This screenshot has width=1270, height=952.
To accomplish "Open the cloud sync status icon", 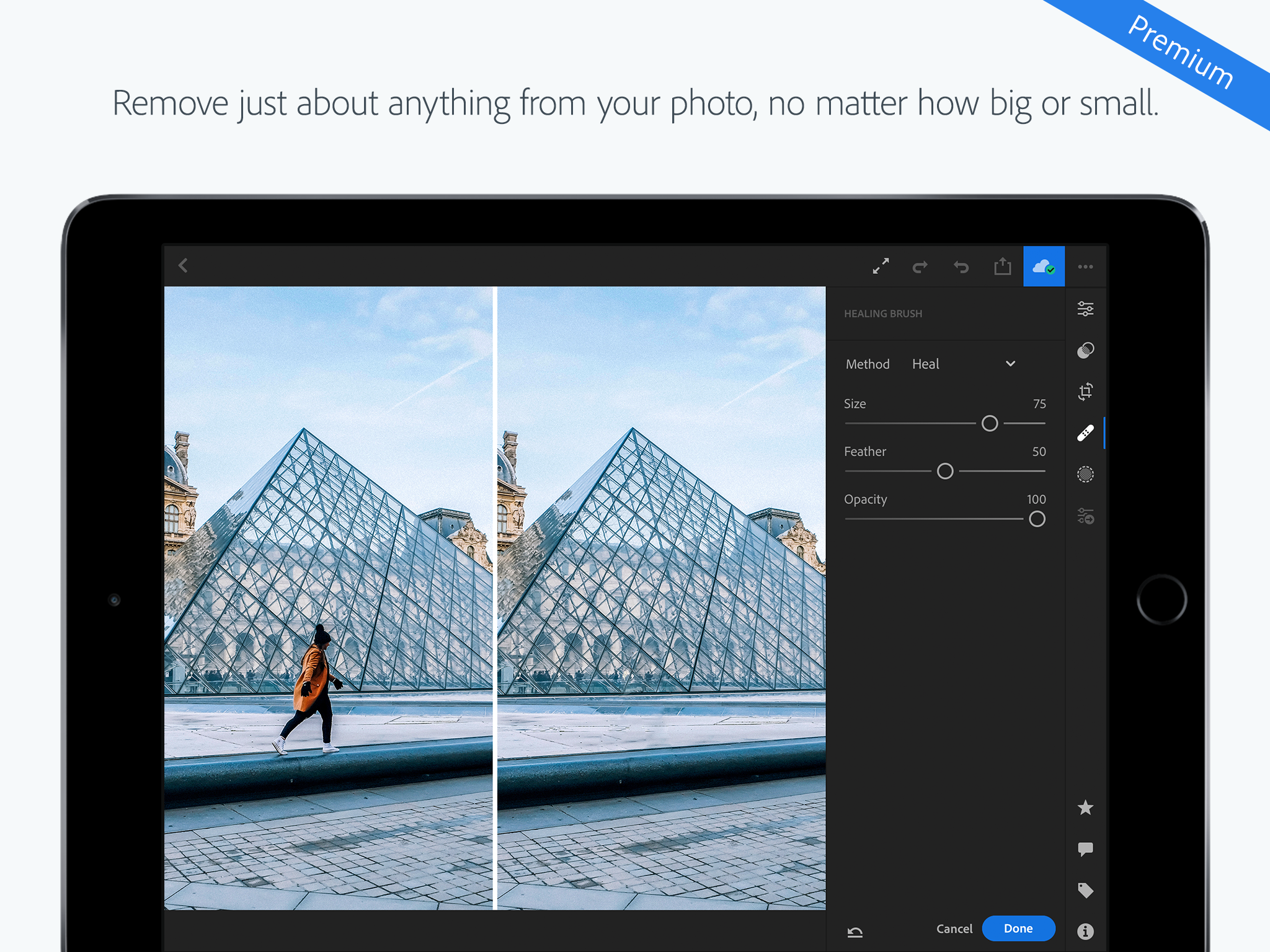I will (x=1044, y=267).
